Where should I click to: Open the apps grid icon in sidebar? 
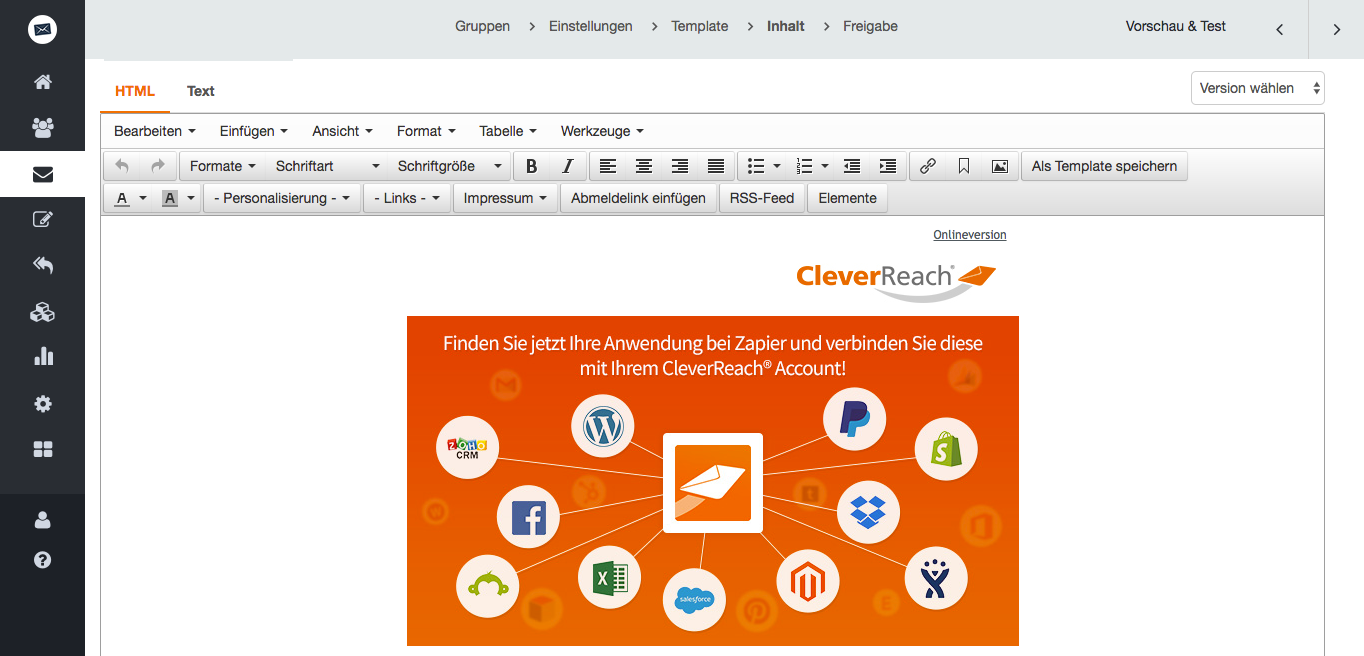42,450
